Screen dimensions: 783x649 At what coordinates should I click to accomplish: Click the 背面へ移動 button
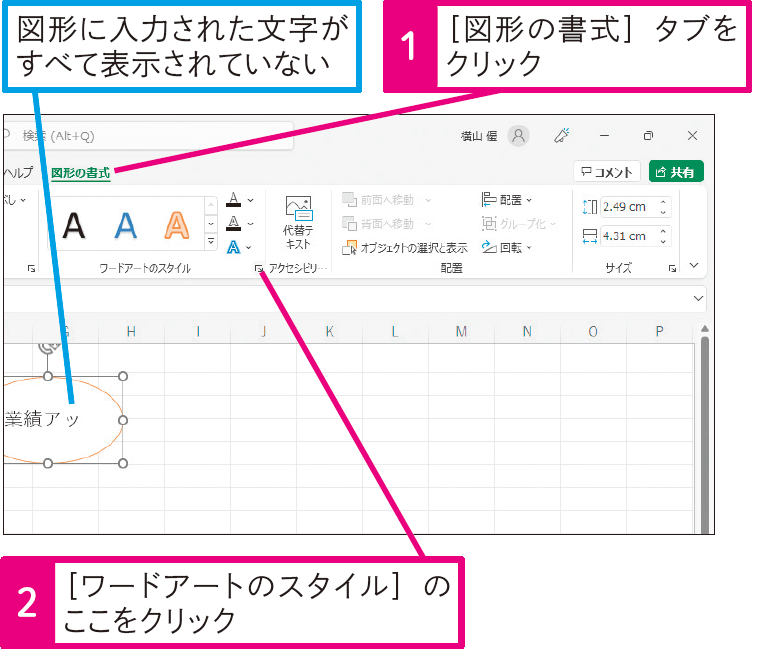[x=378, y=224]
